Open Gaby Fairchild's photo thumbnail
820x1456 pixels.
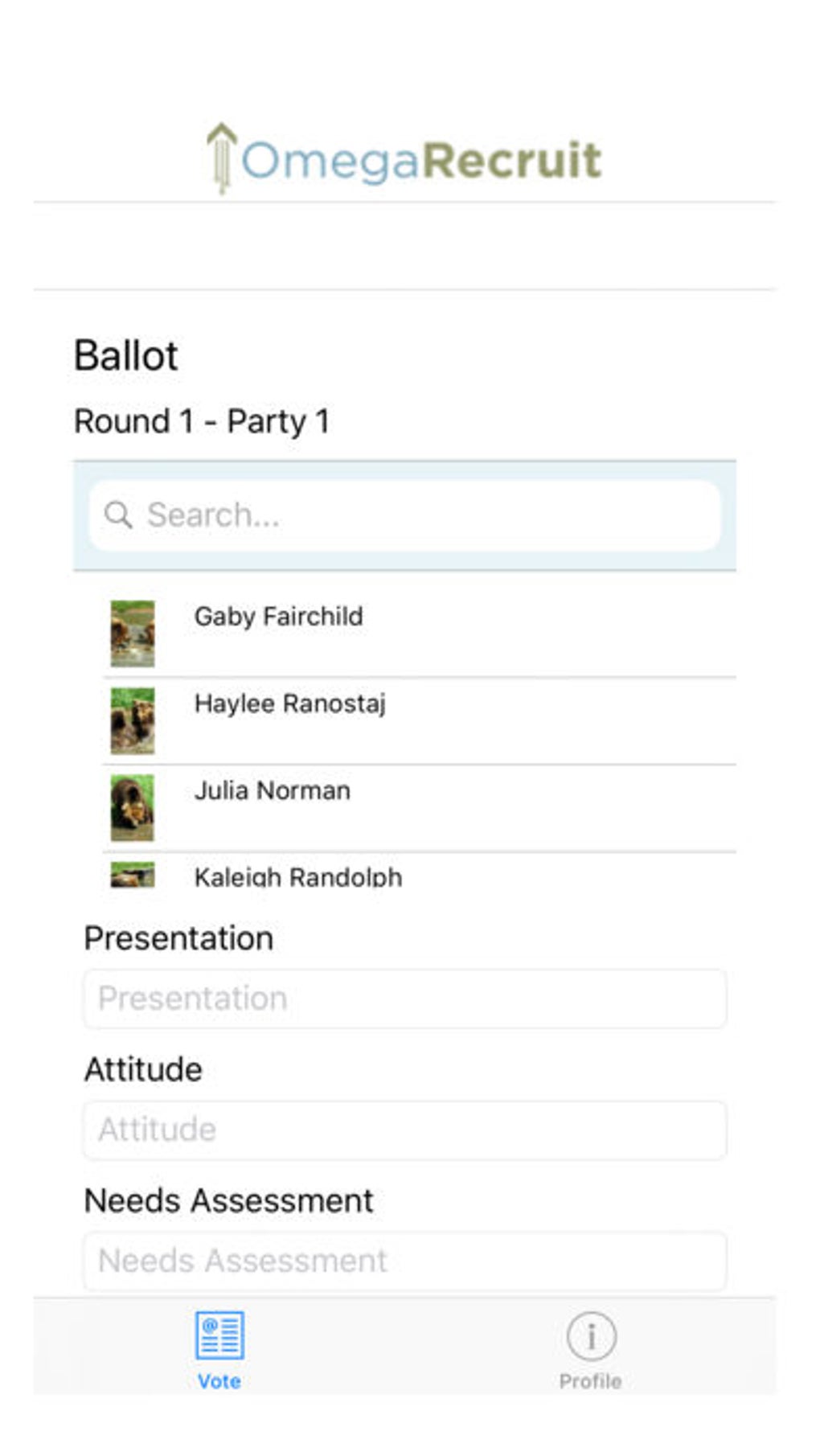(x=133, y=634)
